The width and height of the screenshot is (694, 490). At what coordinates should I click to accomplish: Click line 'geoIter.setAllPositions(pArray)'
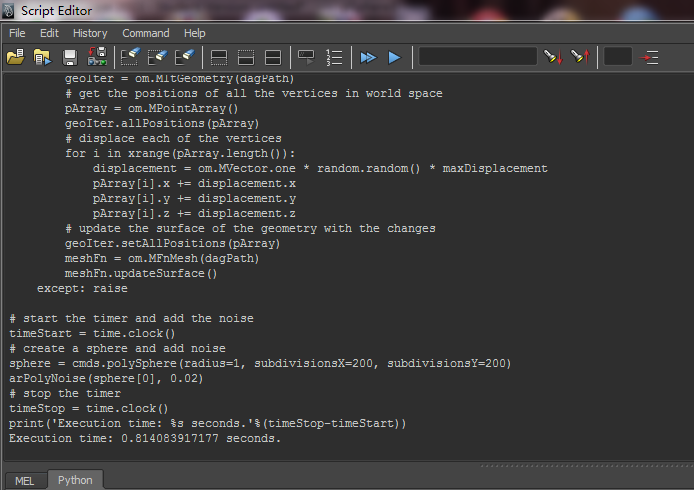coord(173,244)
